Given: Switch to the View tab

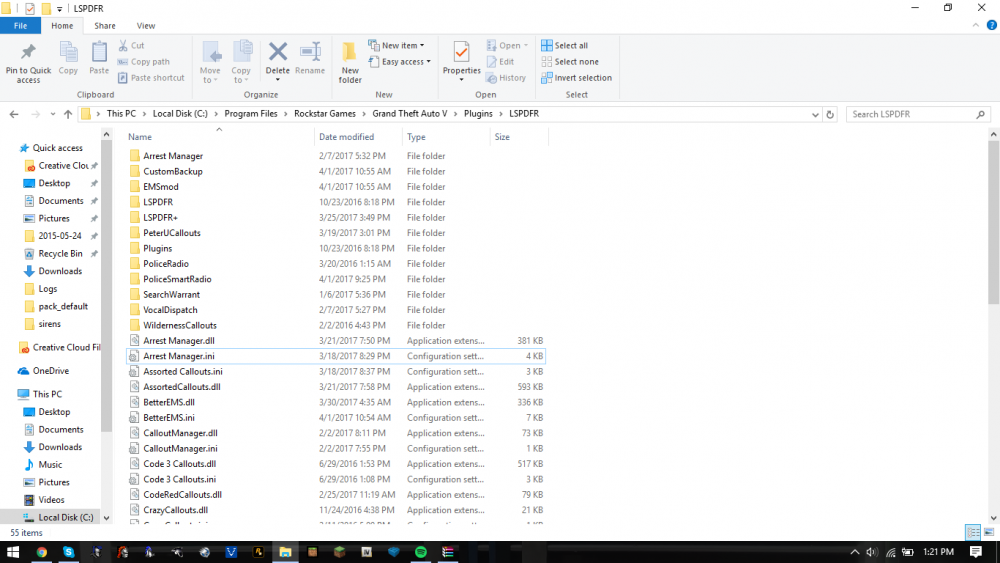Looking at the screenshot, I should pos(145,26).
